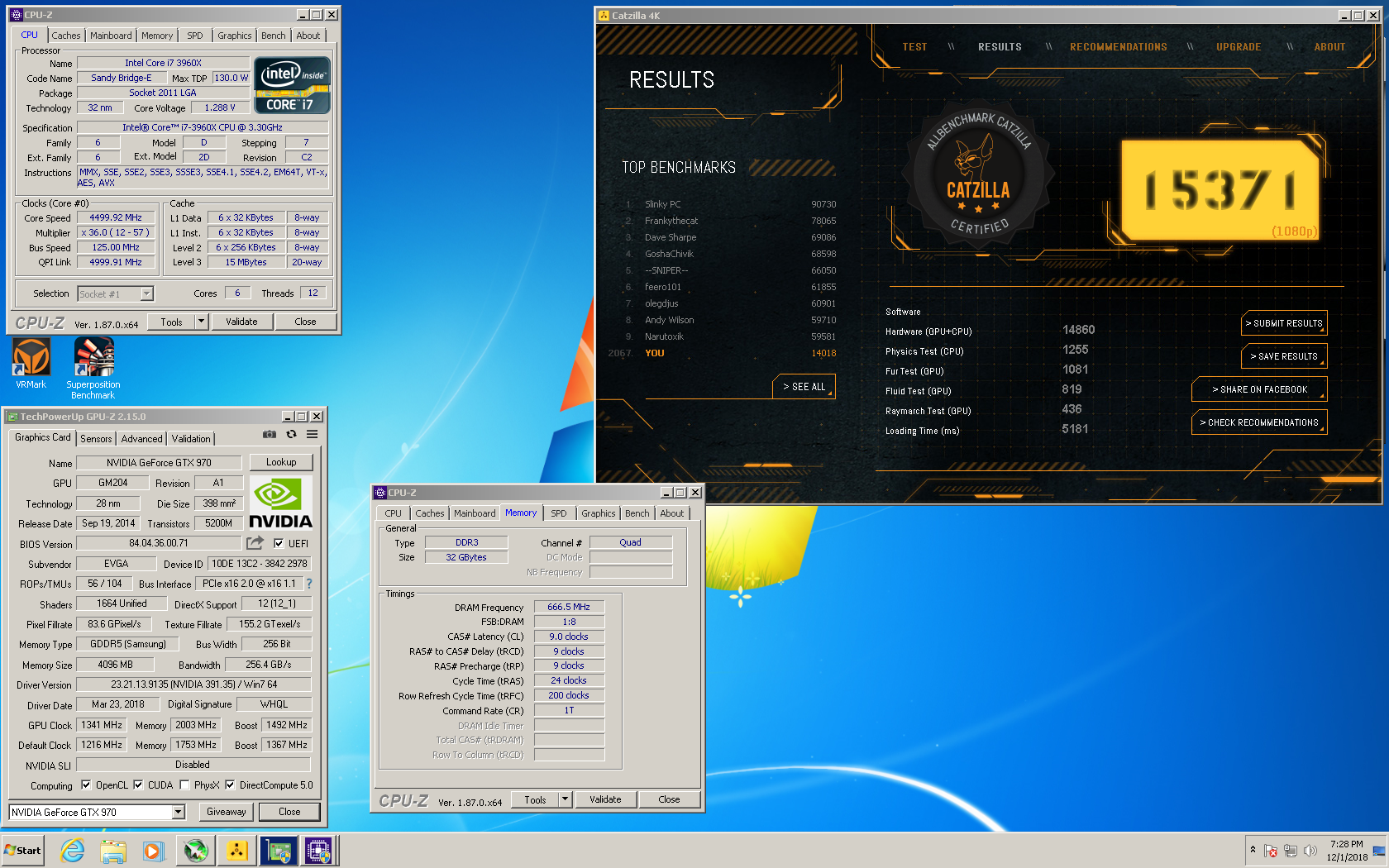Click the volume speaker tray icon
The width and height of the screenshot is (1389, 868).
1310,851
